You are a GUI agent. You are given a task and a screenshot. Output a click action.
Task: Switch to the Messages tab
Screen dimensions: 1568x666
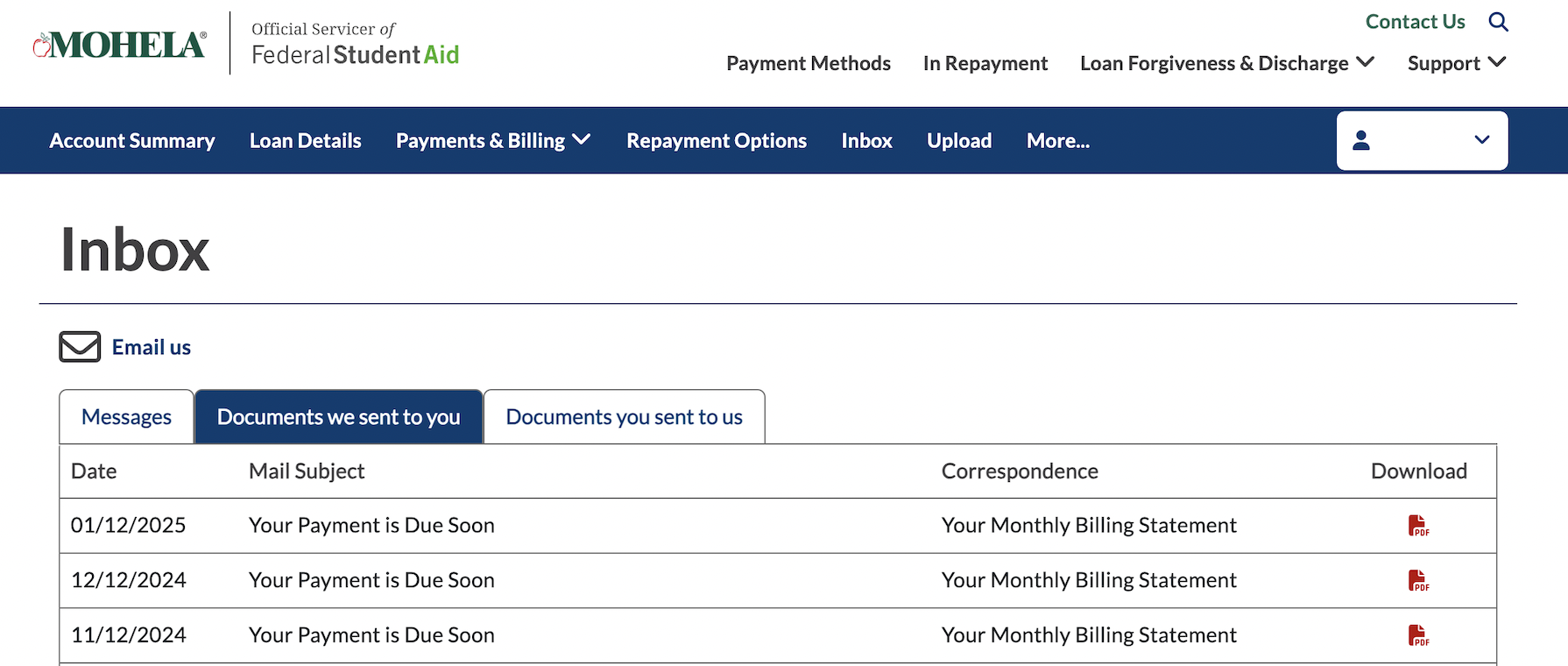click(126, 417)
